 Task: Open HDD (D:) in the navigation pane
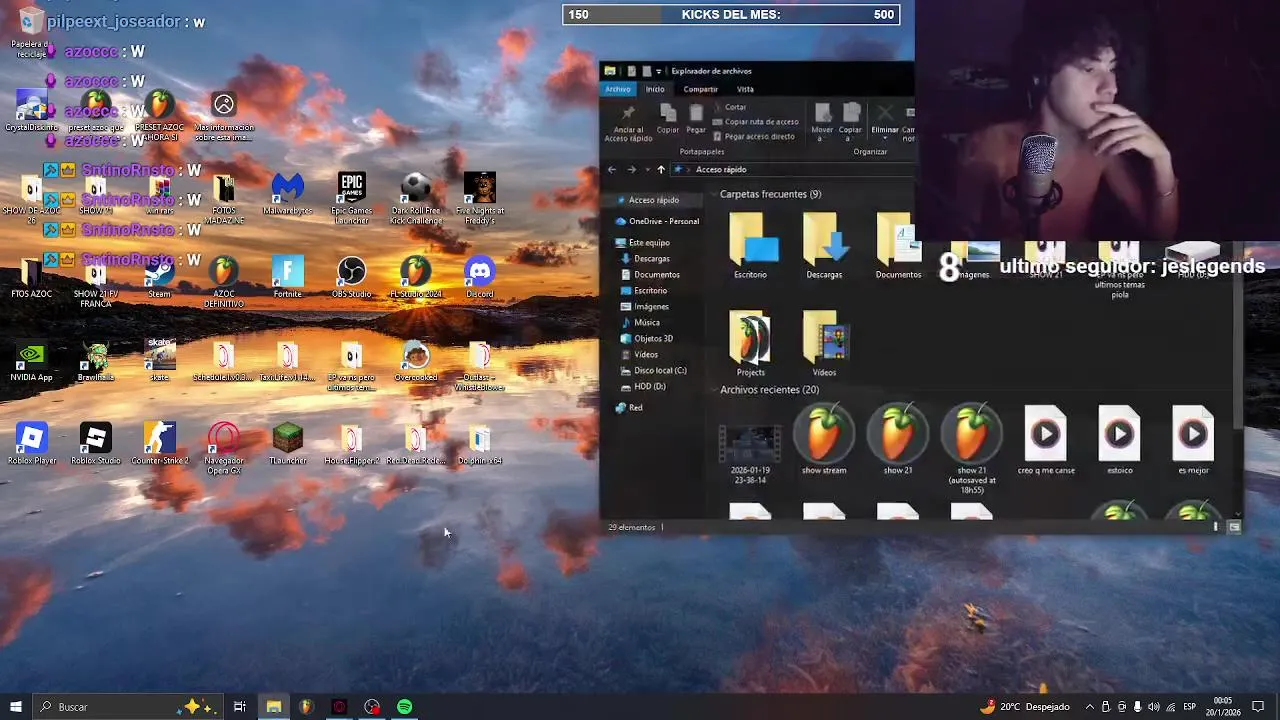click(642, 386)
